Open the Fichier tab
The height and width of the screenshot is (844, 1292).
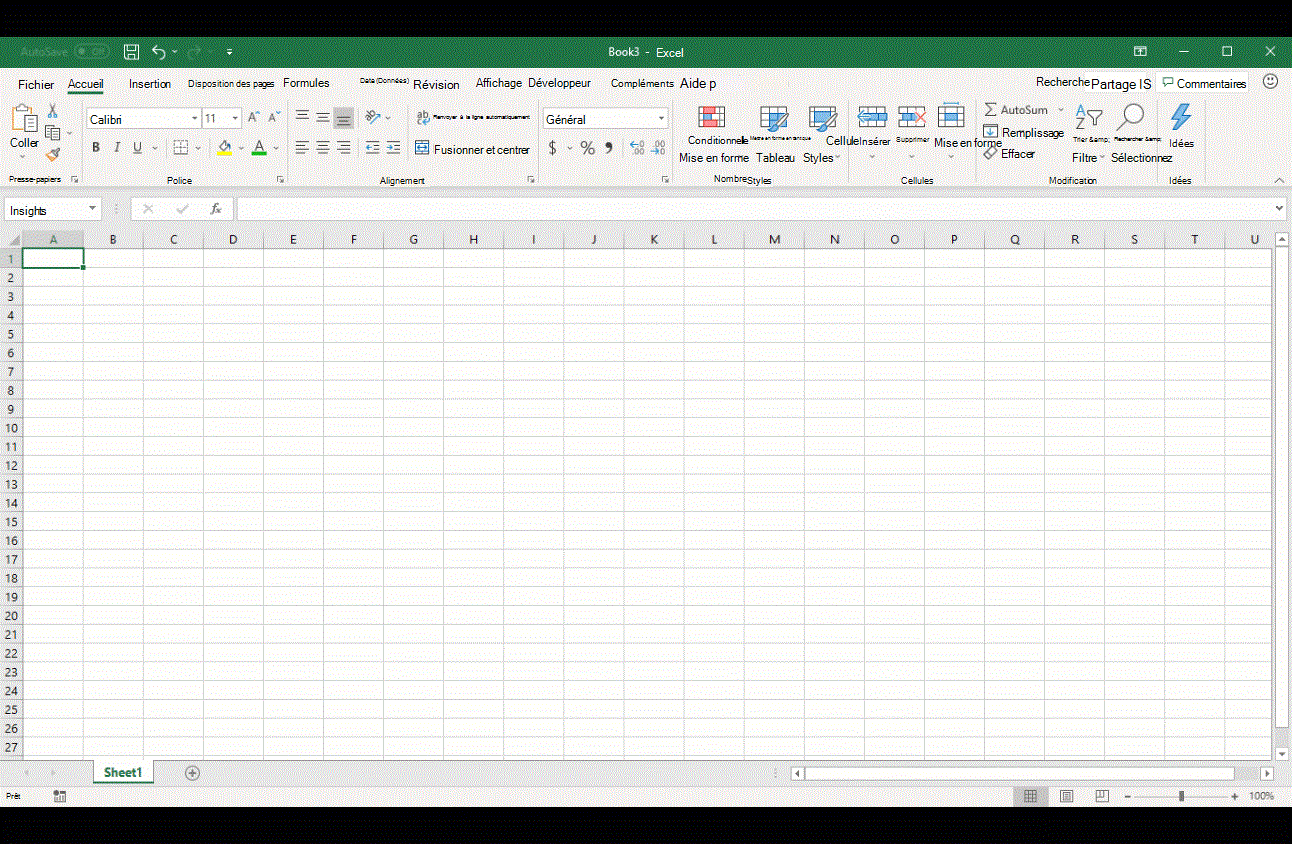point(36,85)
